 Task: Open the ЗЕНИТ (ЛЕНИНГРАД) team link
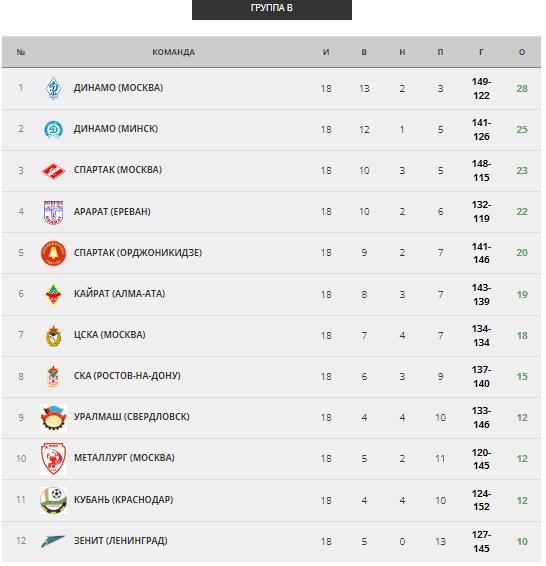point(121,541)
